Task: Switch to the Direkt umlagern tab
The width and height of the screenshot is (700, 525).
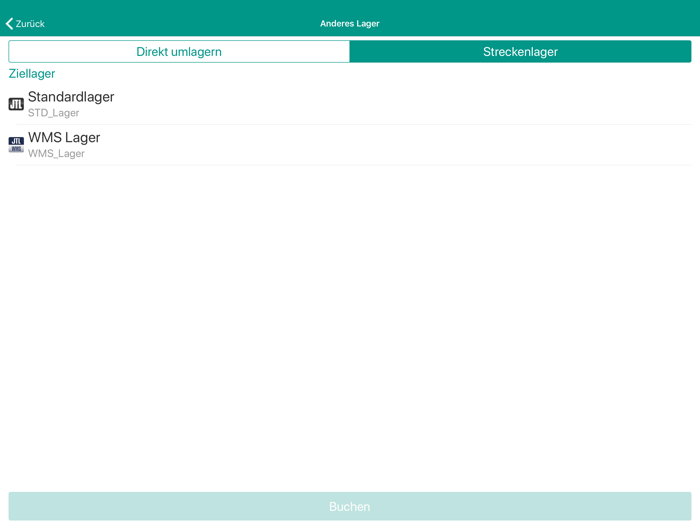Action: tap(179, 52)
